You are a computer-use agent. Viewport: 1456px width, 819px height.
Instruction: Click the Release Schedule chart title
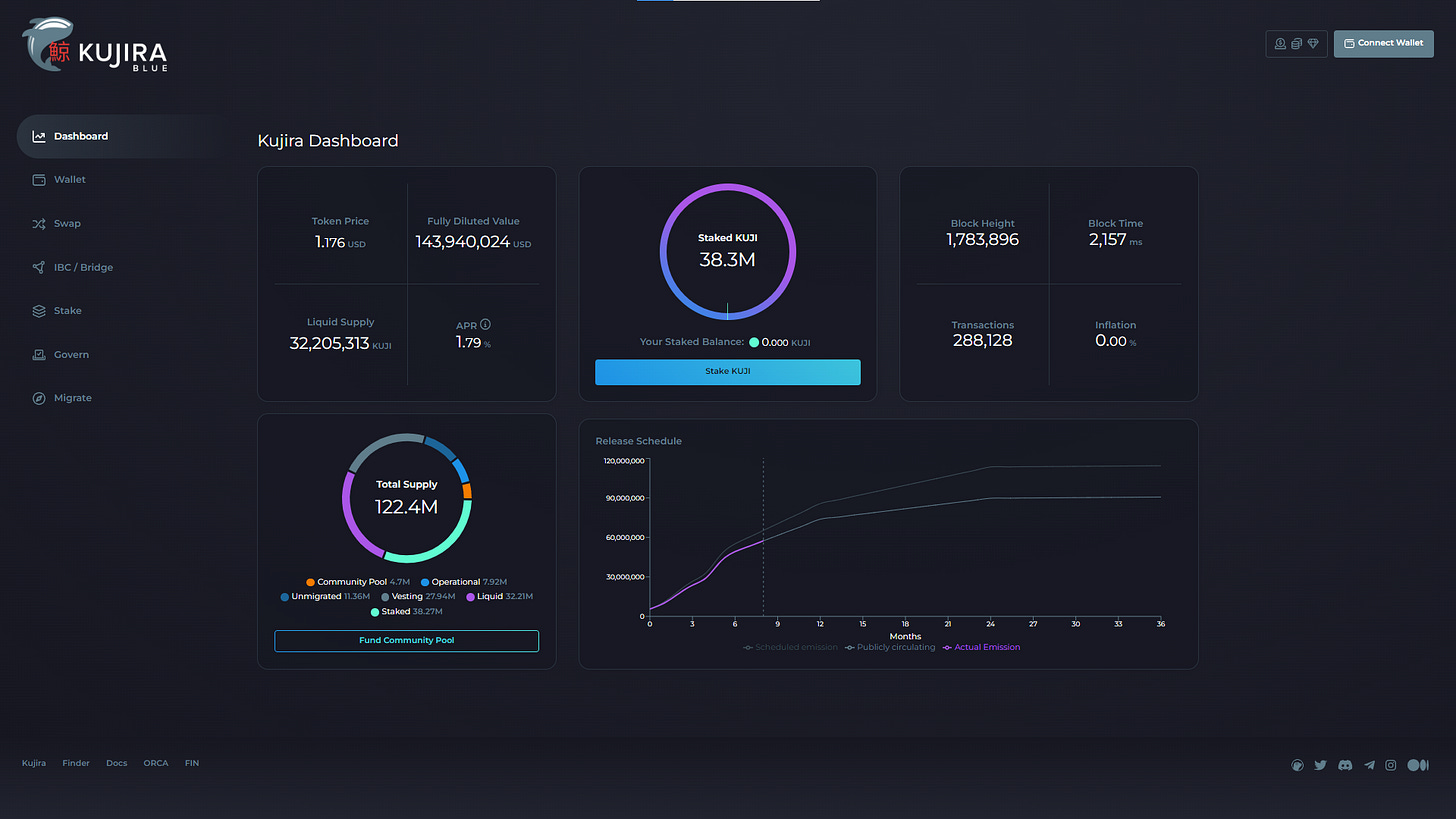(638, 441)
